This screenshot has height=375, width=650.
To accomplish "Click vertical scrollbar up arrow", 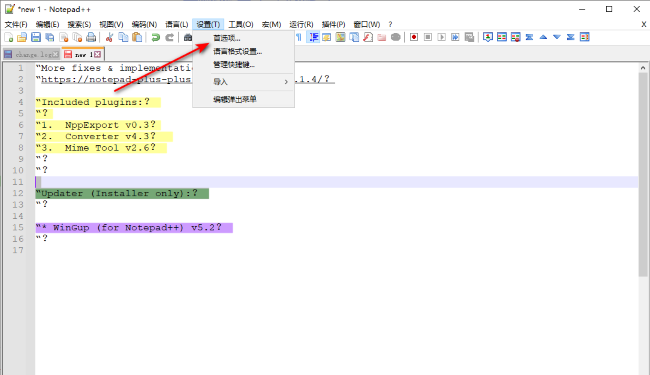I will pos(643,68).
